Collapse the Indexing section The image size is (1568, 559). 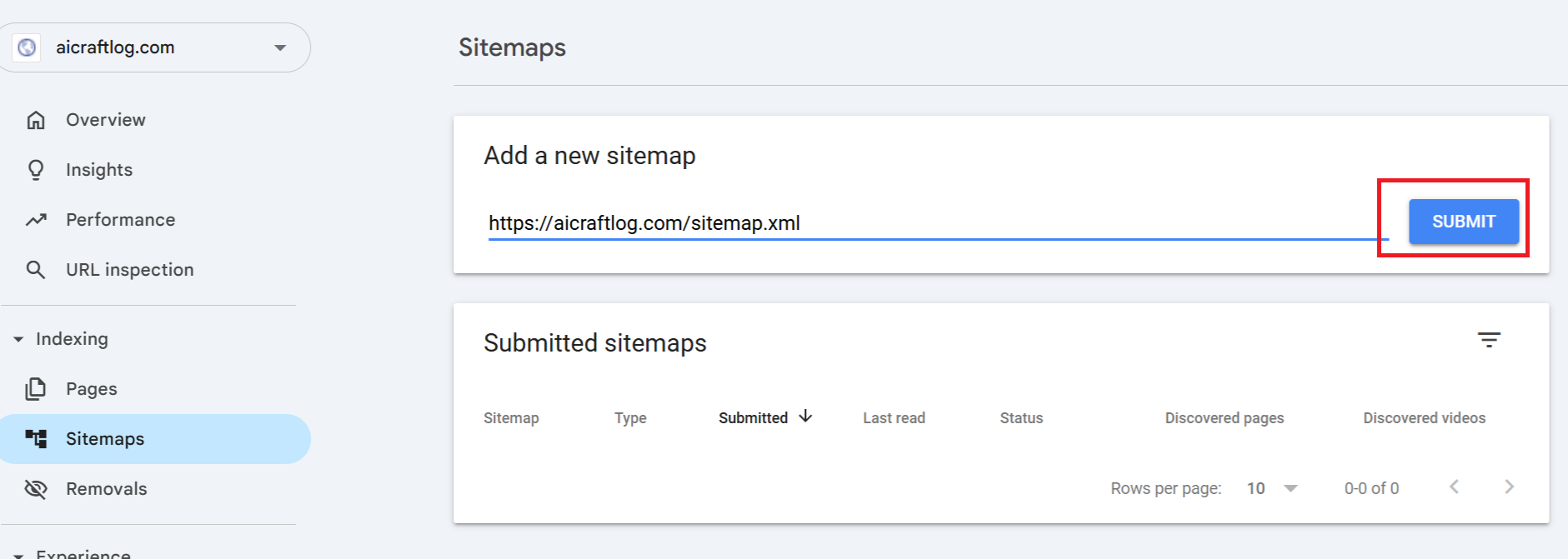[18, 339]
